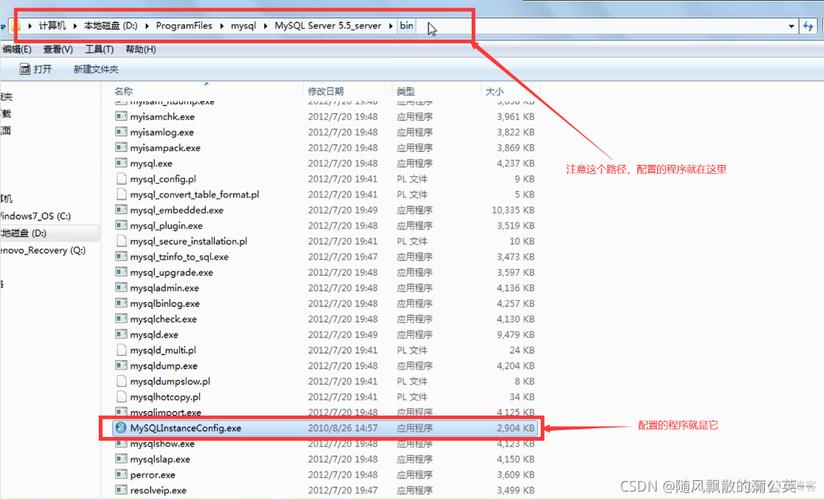The height and width of the screenshot is (500, 824).
Task: Select the MySQLInstanceConfig.exe file name
Action: [x=186, y=428]
